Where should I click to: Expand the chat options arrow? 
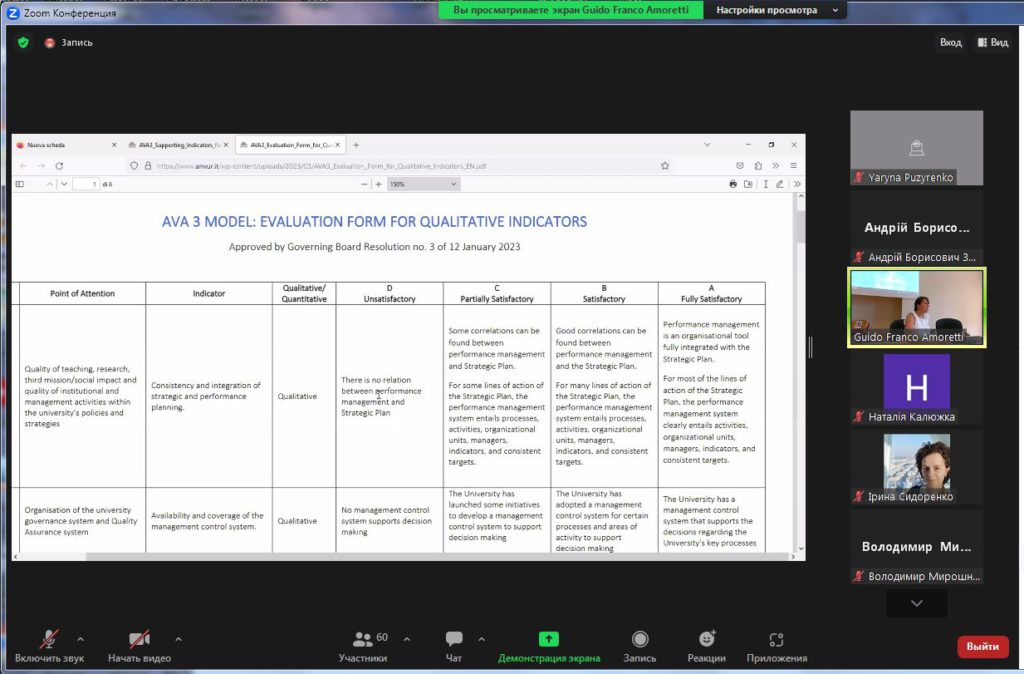pyautogui.click(x=481, y=638)
